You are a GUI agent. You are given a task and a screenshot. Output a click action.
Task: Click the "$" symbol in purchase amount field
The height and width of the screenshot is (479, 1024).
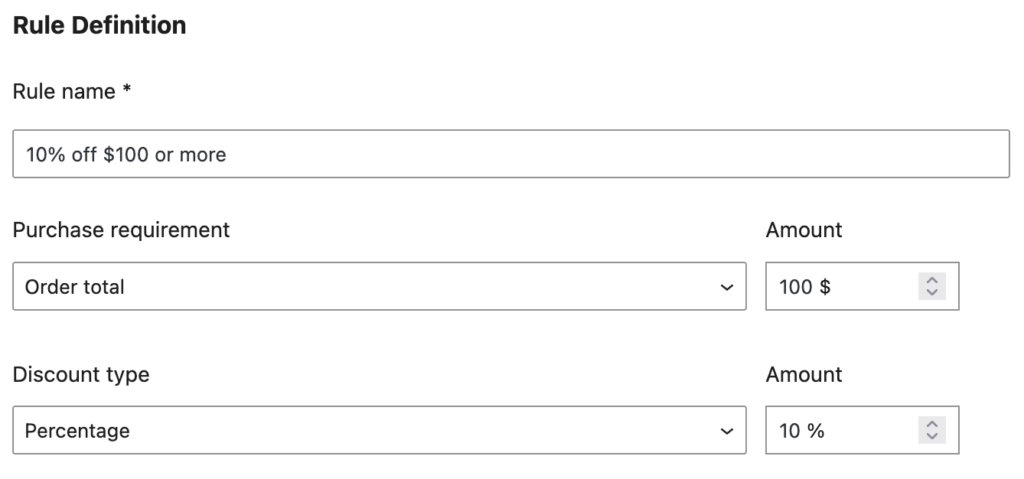[825, 287]
